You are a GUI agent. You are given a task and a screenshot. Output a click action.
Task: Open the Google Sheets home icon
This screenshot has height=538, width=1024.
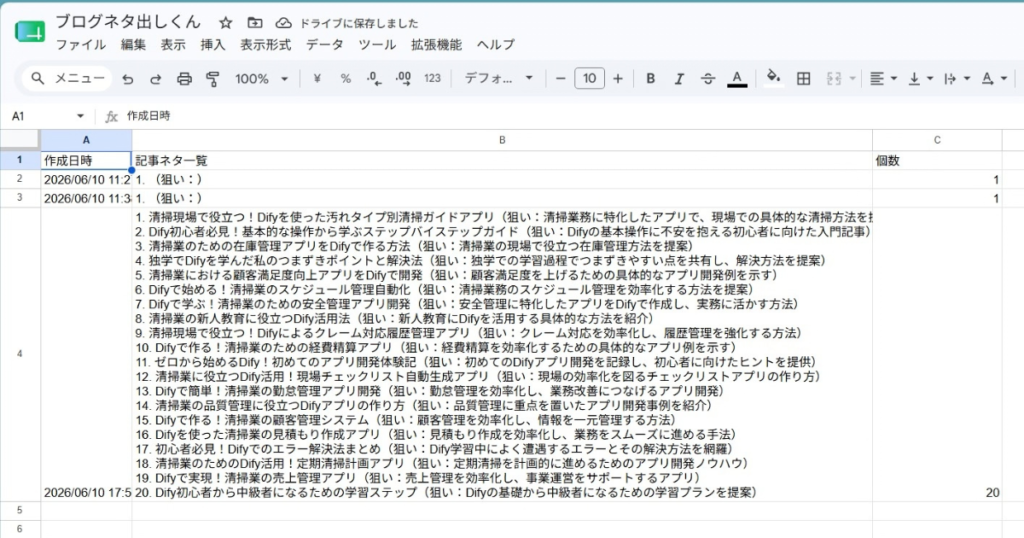click(30, 31)
